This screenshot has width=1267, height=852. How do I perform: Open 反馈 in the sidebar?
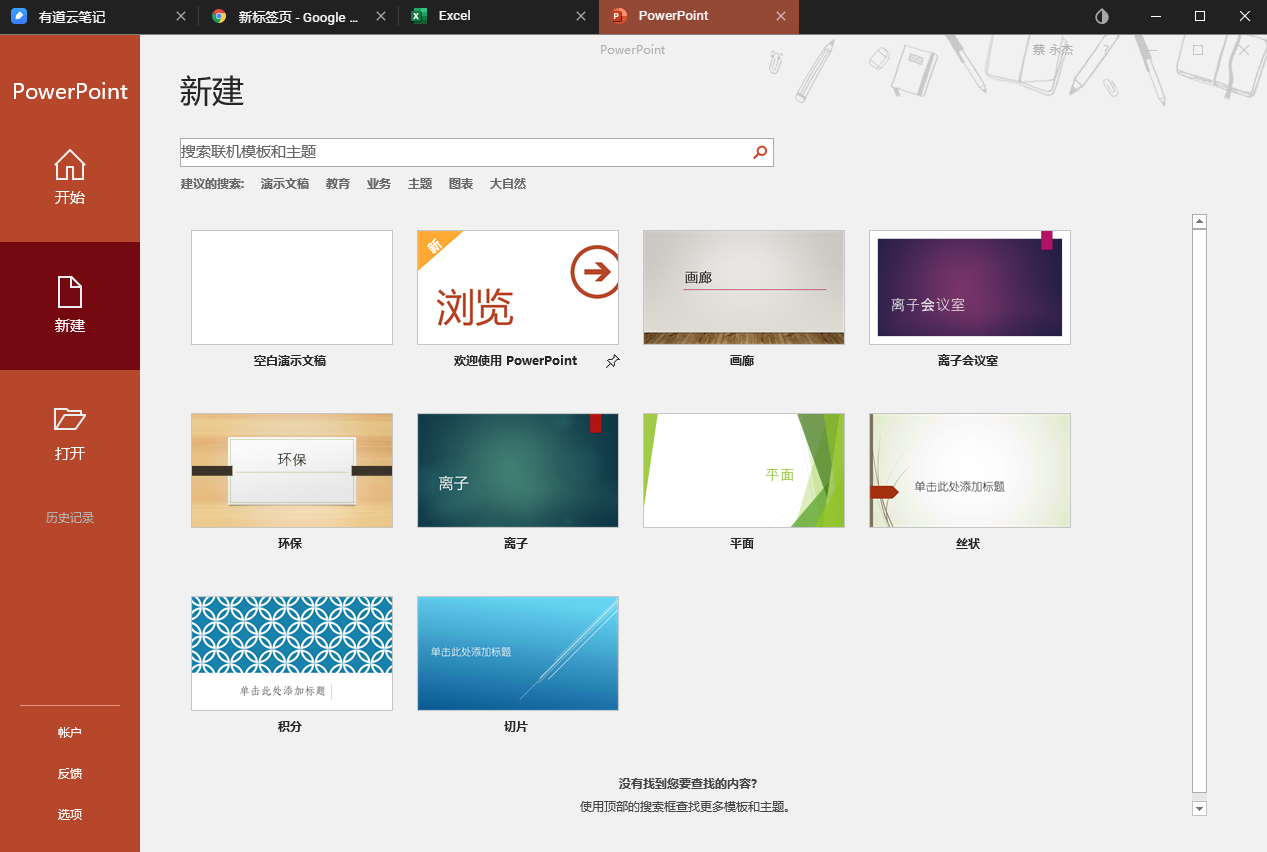(x=70, y=774)
